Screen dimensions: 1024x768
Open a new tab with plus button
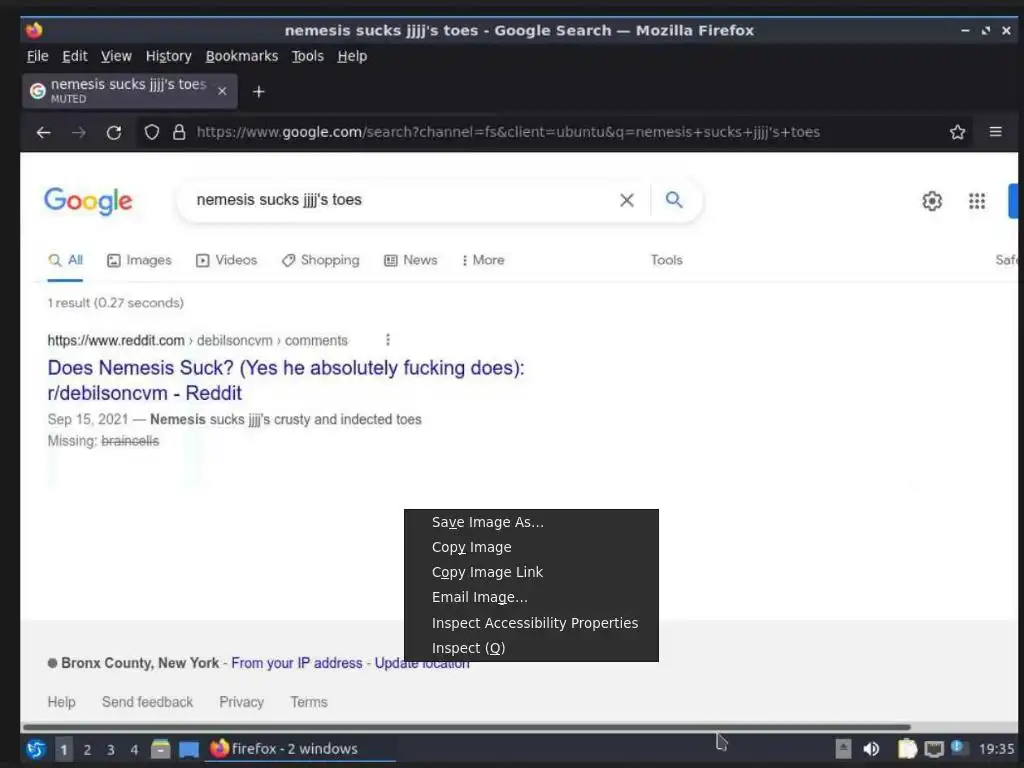click(x=259, y=91)
